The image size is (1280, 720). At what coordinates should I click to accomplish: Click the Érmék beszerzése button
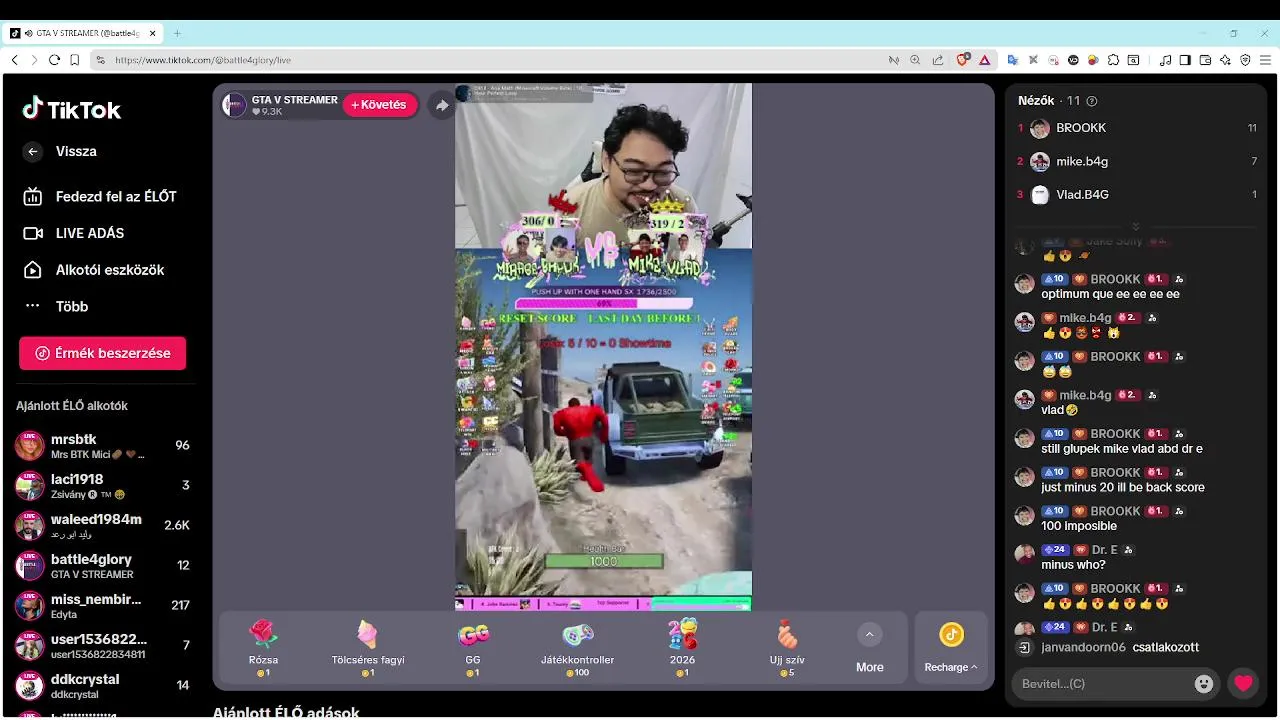tap(102, 353)
